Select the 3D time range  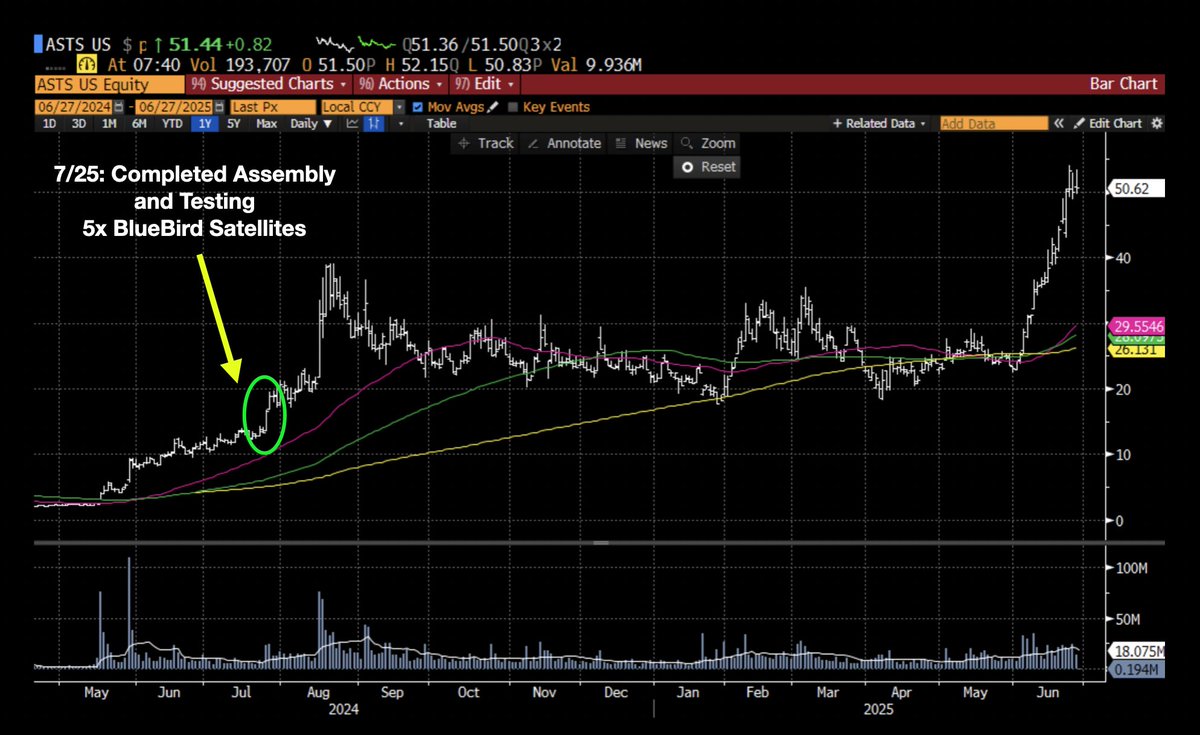point(79,124)
